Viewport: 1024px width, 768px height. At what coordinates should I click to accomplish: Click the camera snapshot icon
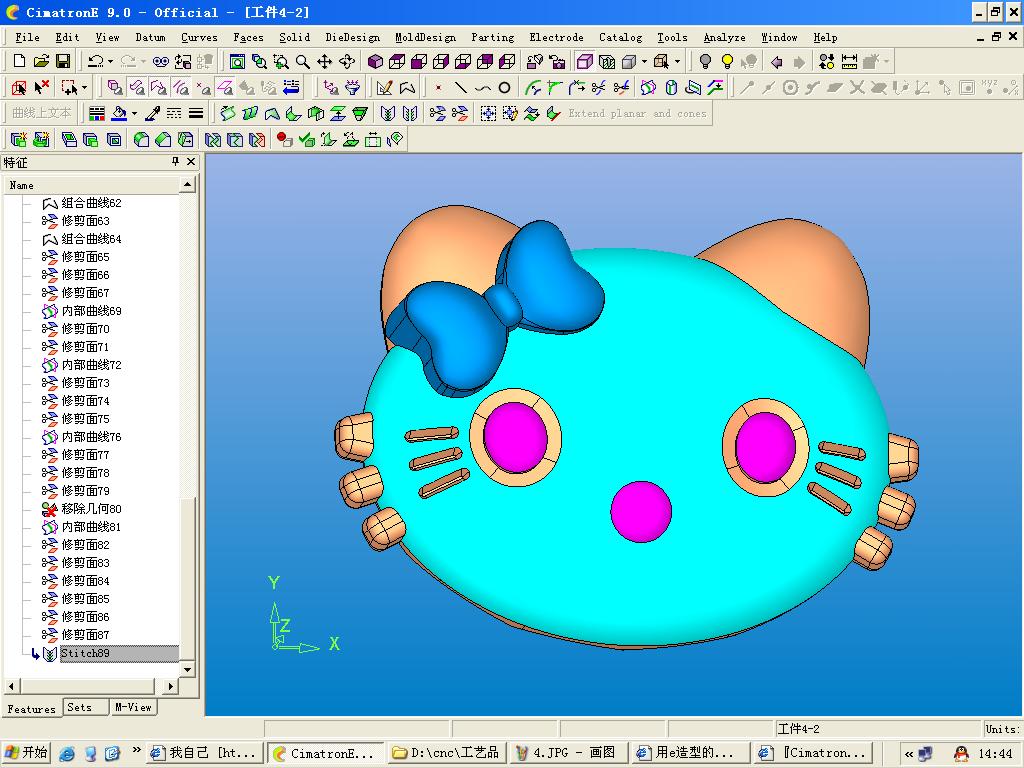(557, 61)
